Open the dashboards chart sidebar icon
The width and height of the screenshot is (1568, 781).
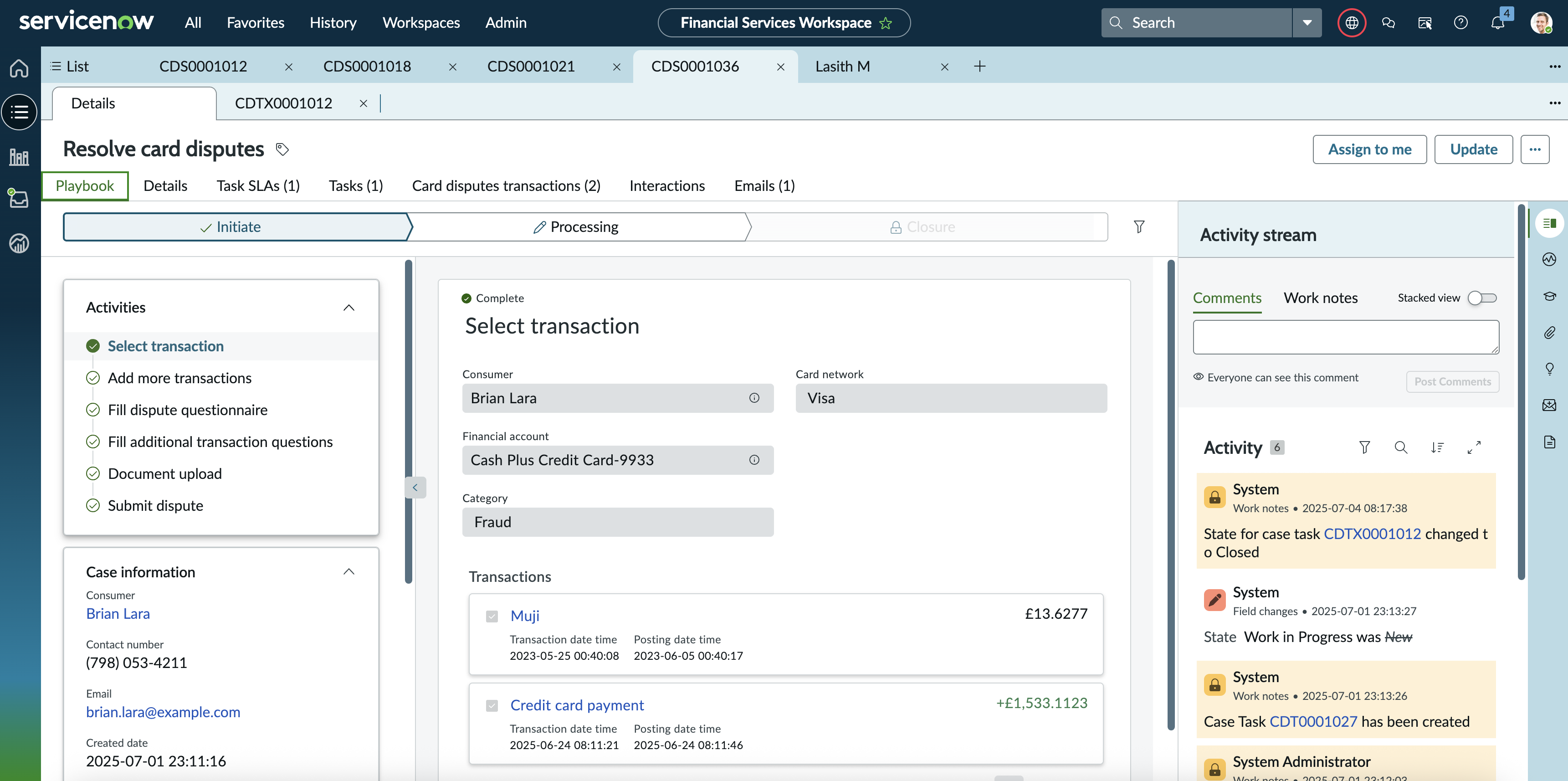tap(19, 157)
